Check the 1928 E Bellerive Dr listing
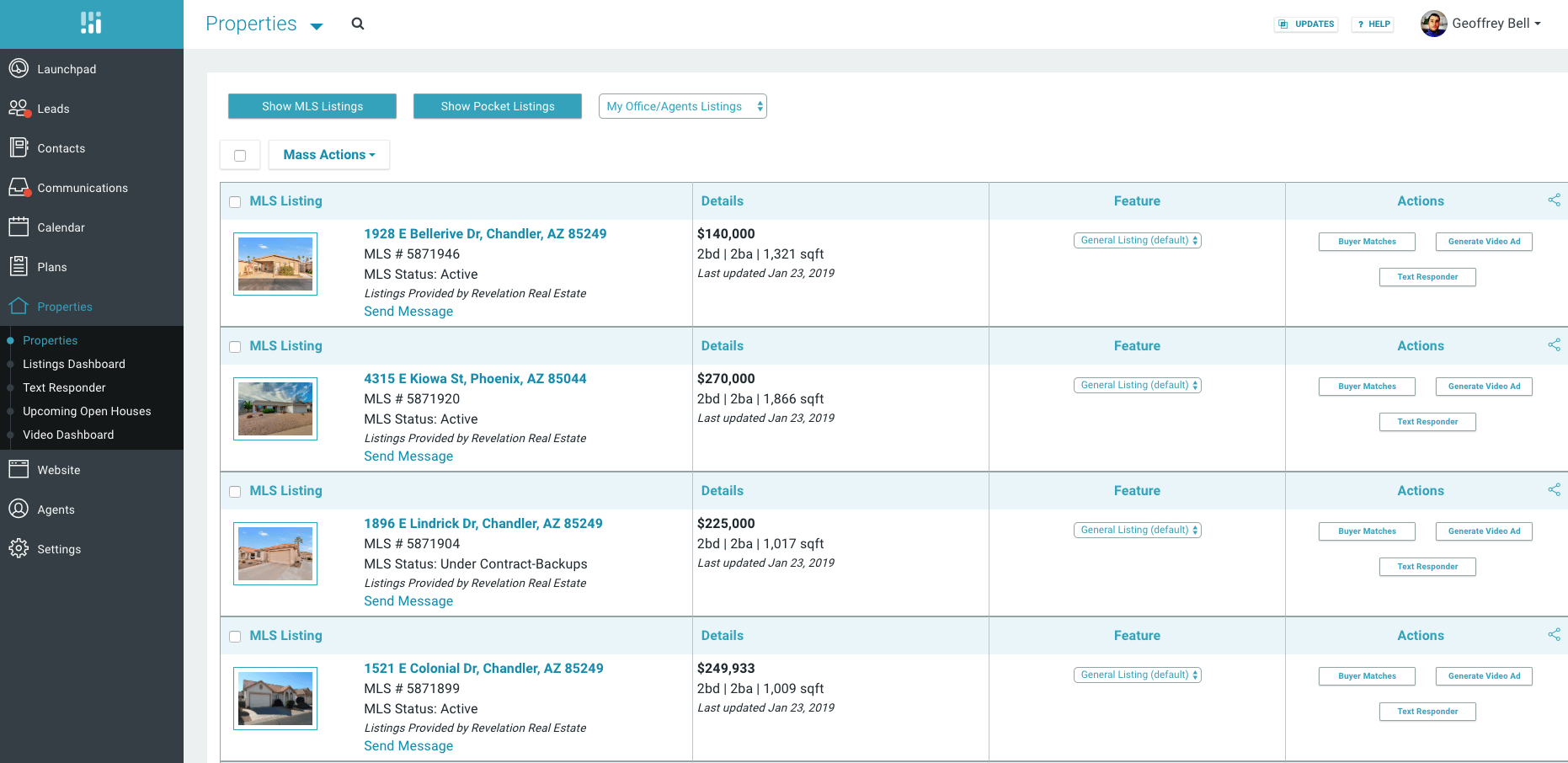Viewport: 1568px width, 763px height. tap(235, 202)
